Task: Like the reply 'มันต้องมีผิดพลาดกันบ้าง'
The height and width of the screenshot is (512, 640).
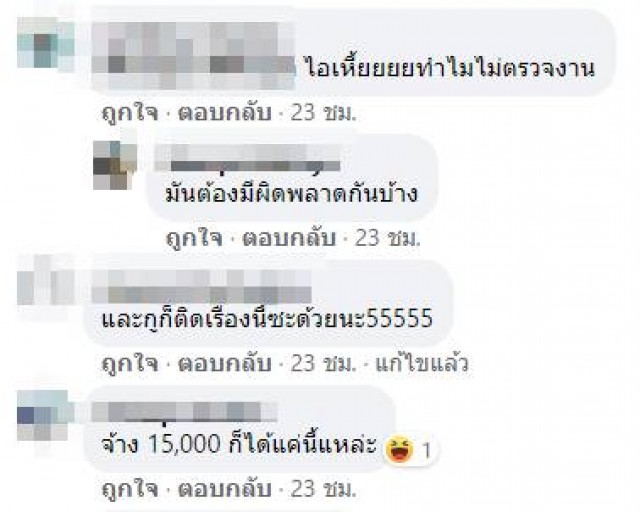Action: [x=194, y=238]
